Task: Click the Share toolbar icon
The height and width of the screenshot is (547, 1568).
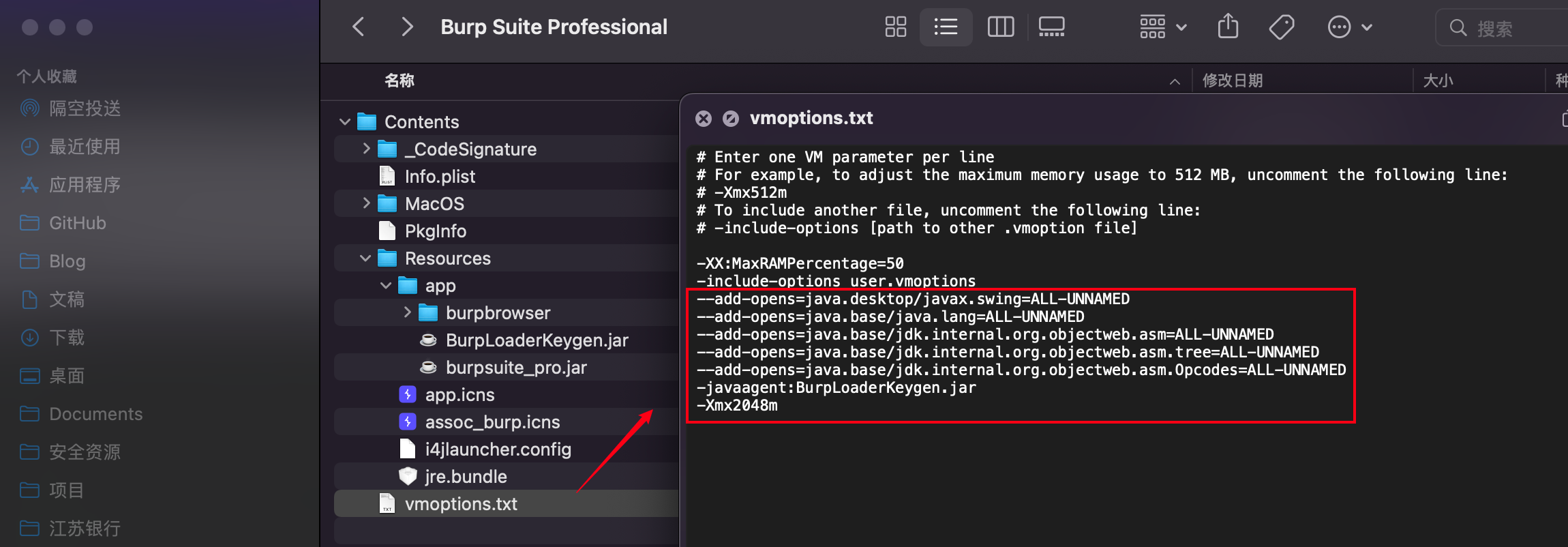Action: [x=1228, y=27]
